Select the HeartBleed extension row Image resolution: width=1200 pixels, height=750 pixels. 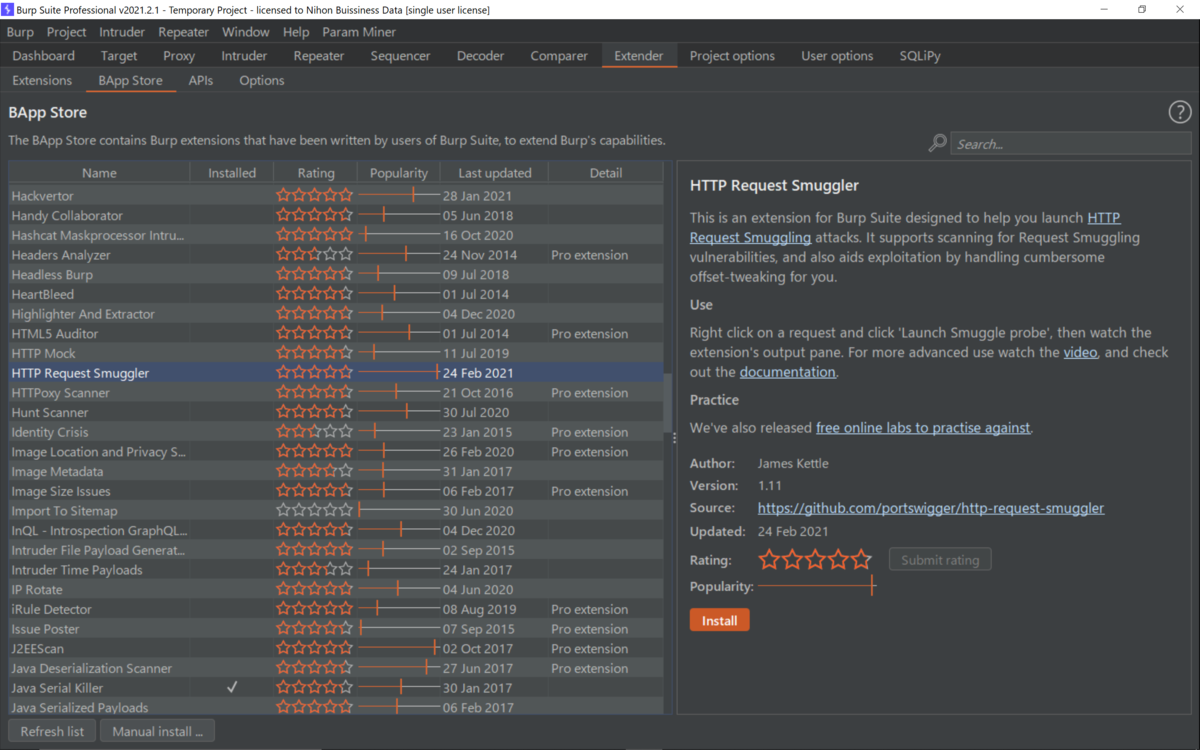coord(336,294)
